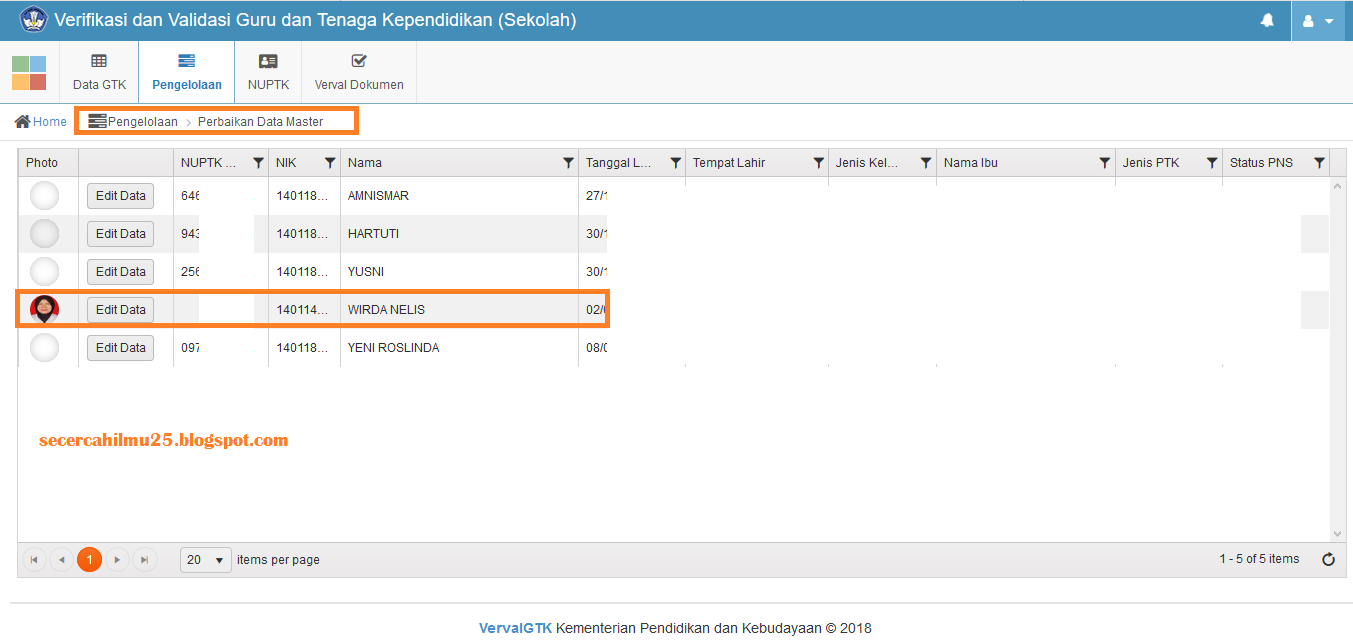This screenshot has width=1353, height=643.
Task: Filter the Tempat Lahir column
Action: pos(818,163)
